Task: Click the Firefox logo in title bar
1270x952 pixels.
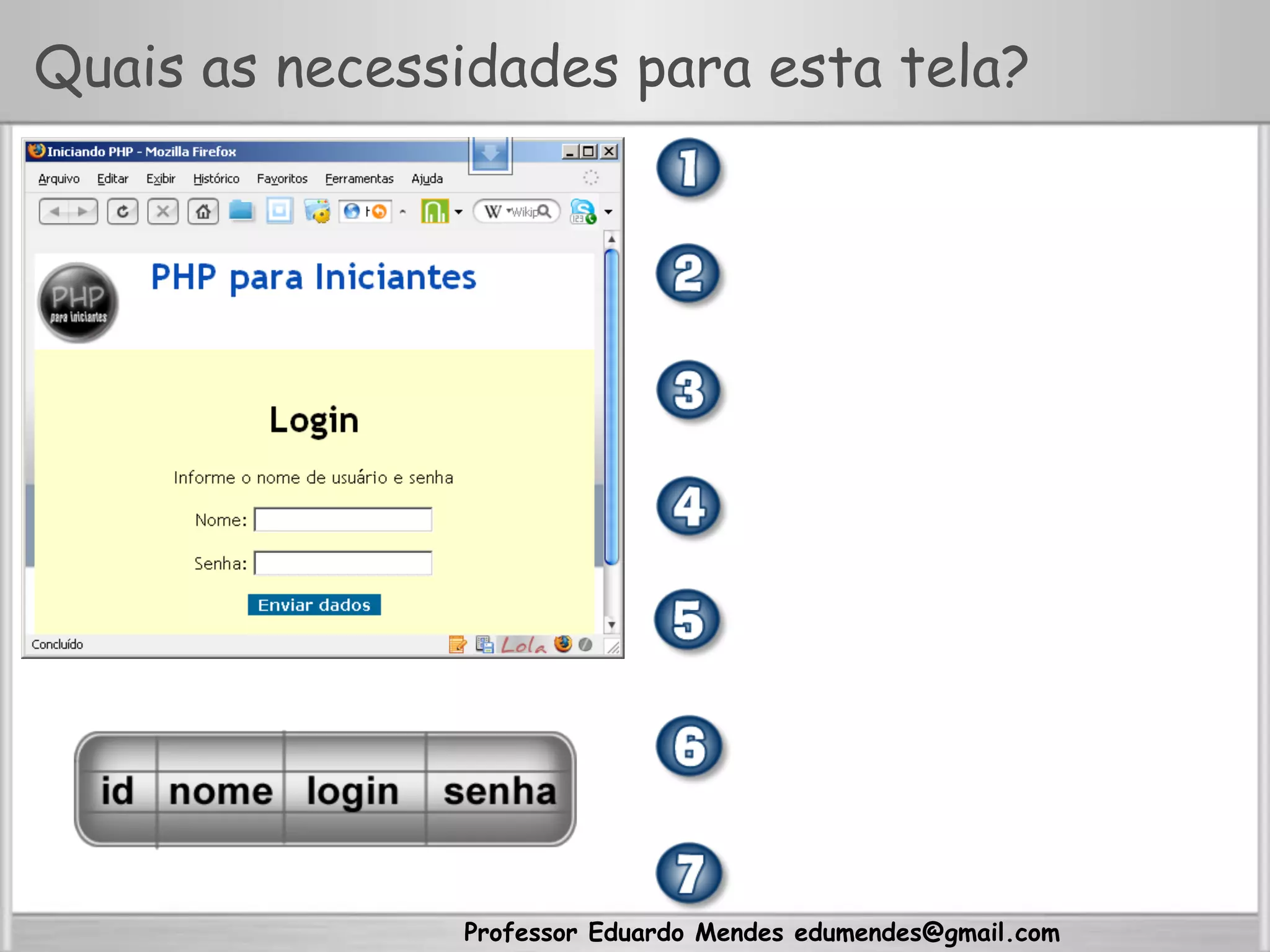Action: [37, 151]
